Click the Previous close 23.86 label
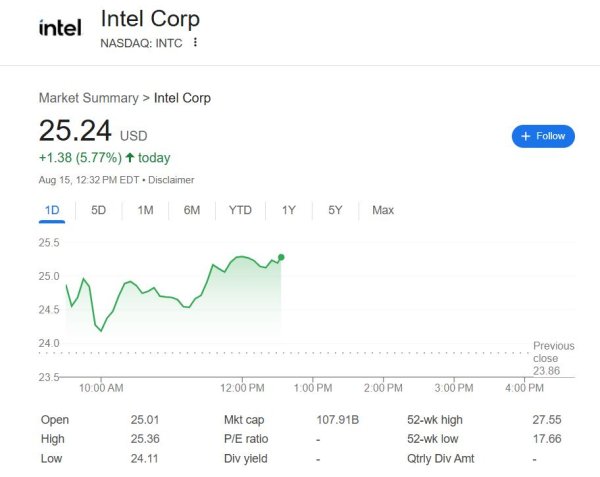Viewport: 600px width, 477px height. (553, 357)
